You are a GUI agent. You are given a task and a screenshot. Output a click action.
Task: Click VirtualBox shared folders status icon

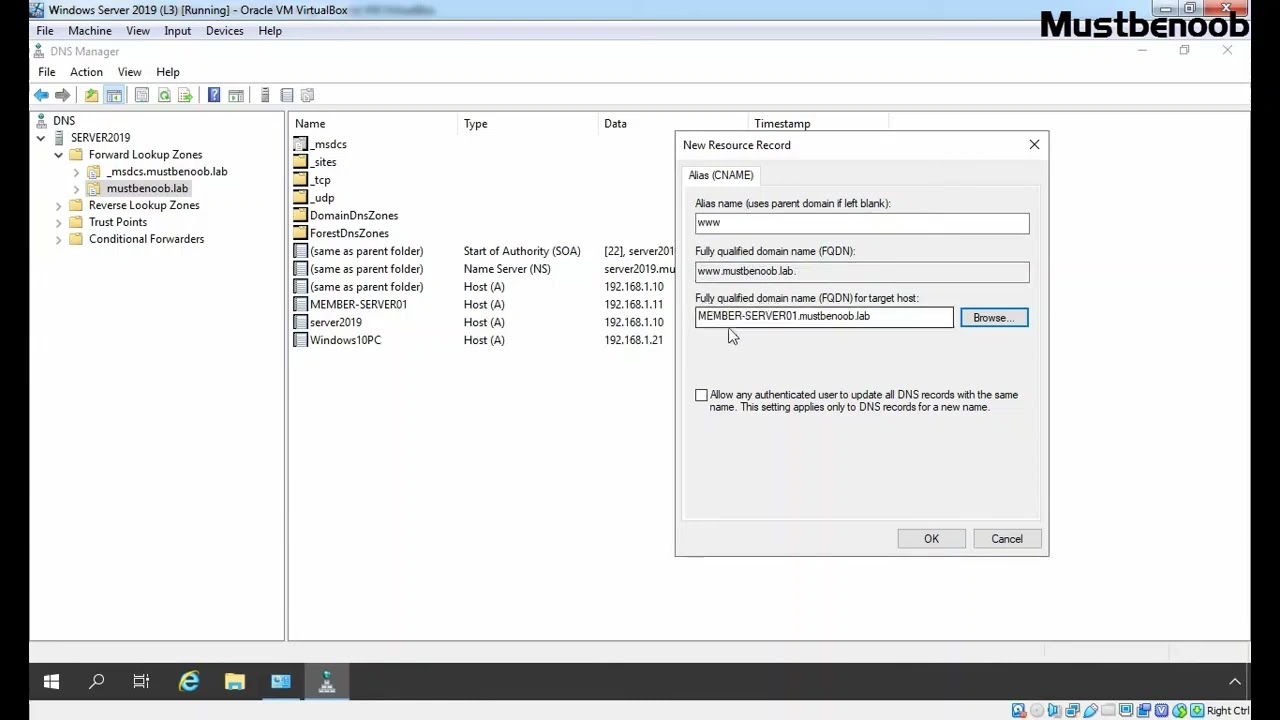[1108, 711]
